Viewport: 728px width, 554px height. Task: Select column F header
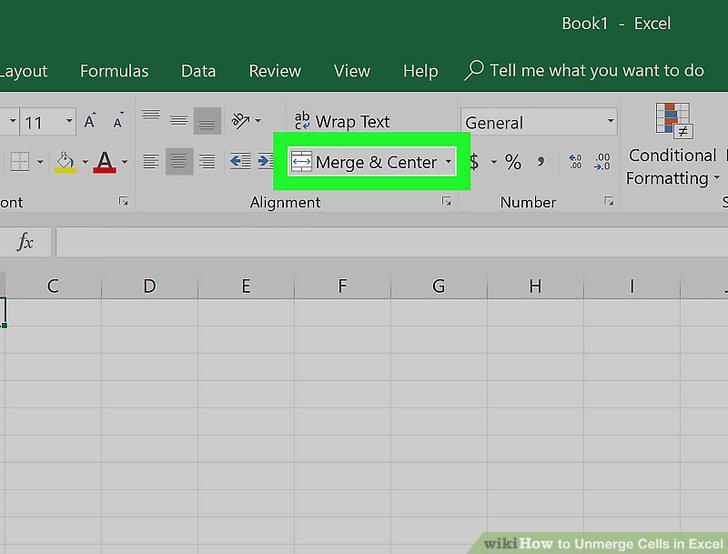point(343,286)
